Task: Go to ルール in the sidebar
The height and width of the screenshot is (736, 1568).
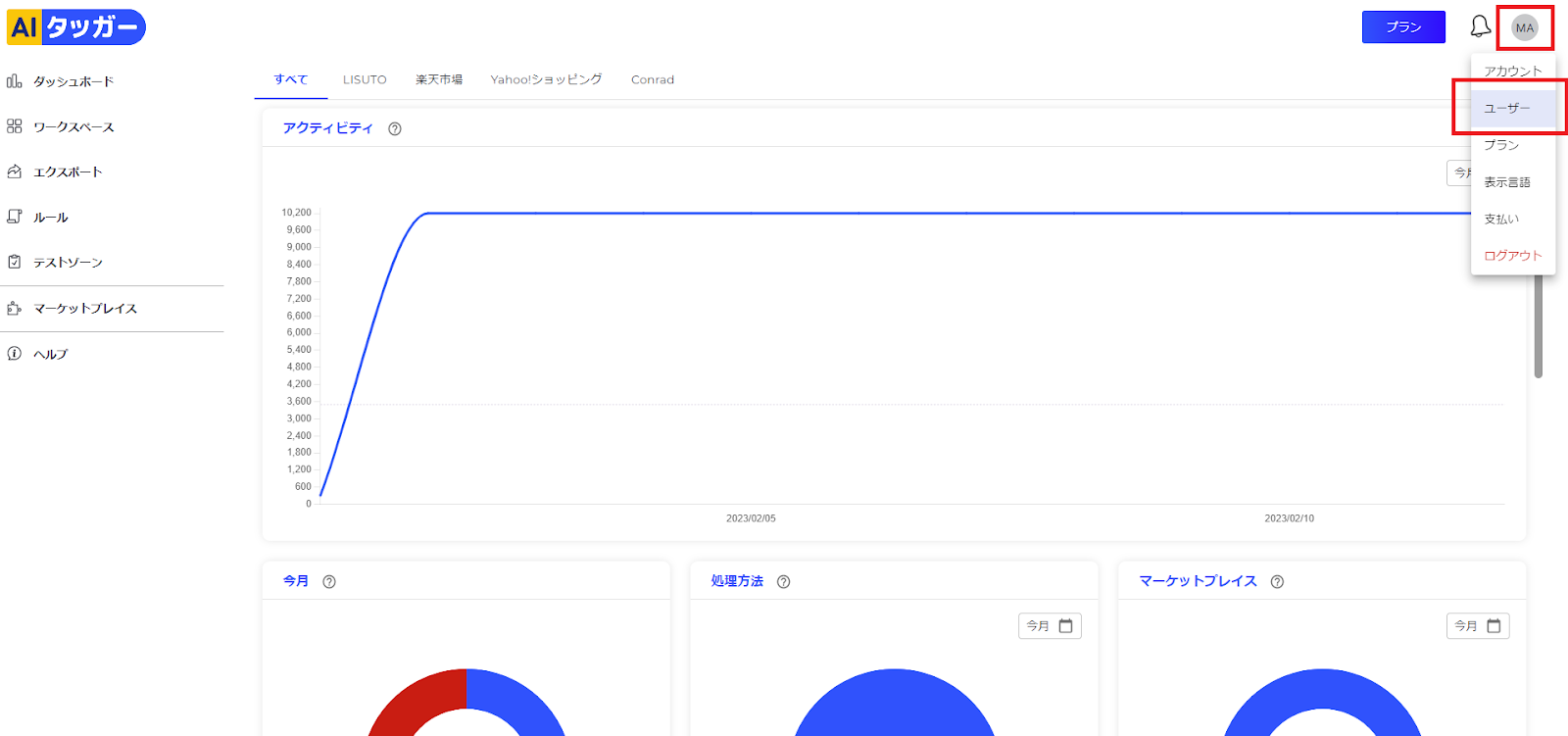Action: tap(51, 217)
